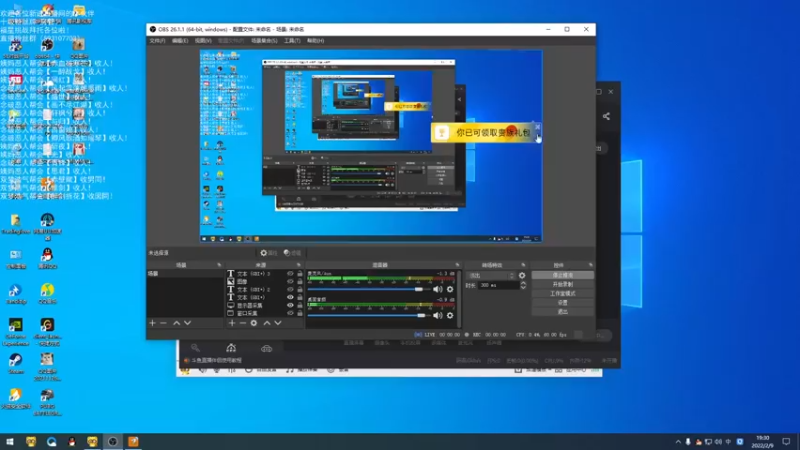The width and height of the screenshot is (800, 450).
Task: Open transition properties gear next to 淡出
Action: pyautogui.click(x=522, y=276)
